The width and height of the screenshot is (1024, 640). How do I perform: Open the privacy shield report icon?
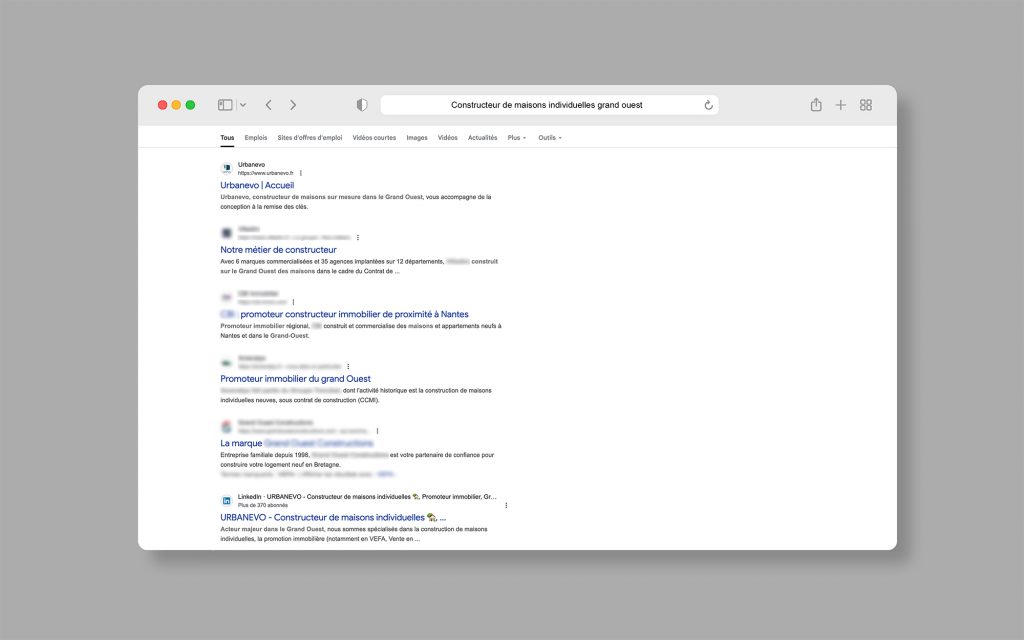tap(362, 105)
